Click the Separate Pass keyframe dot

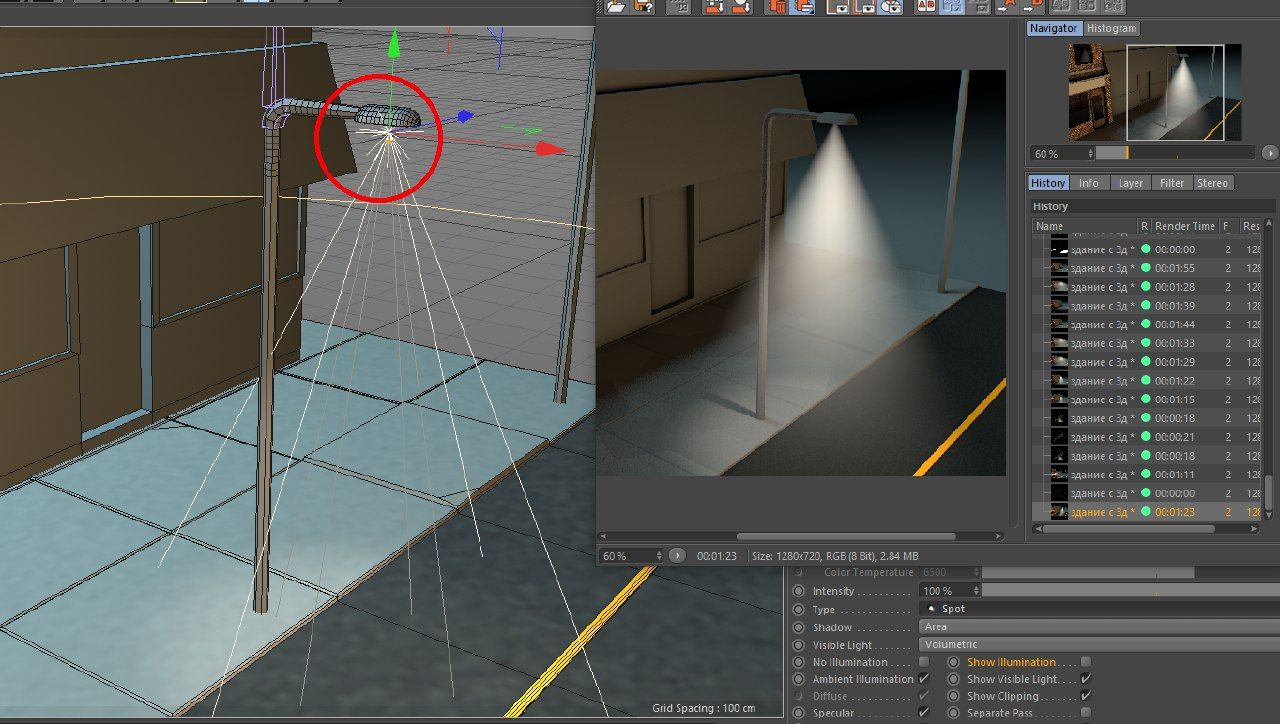pos(953,713)
